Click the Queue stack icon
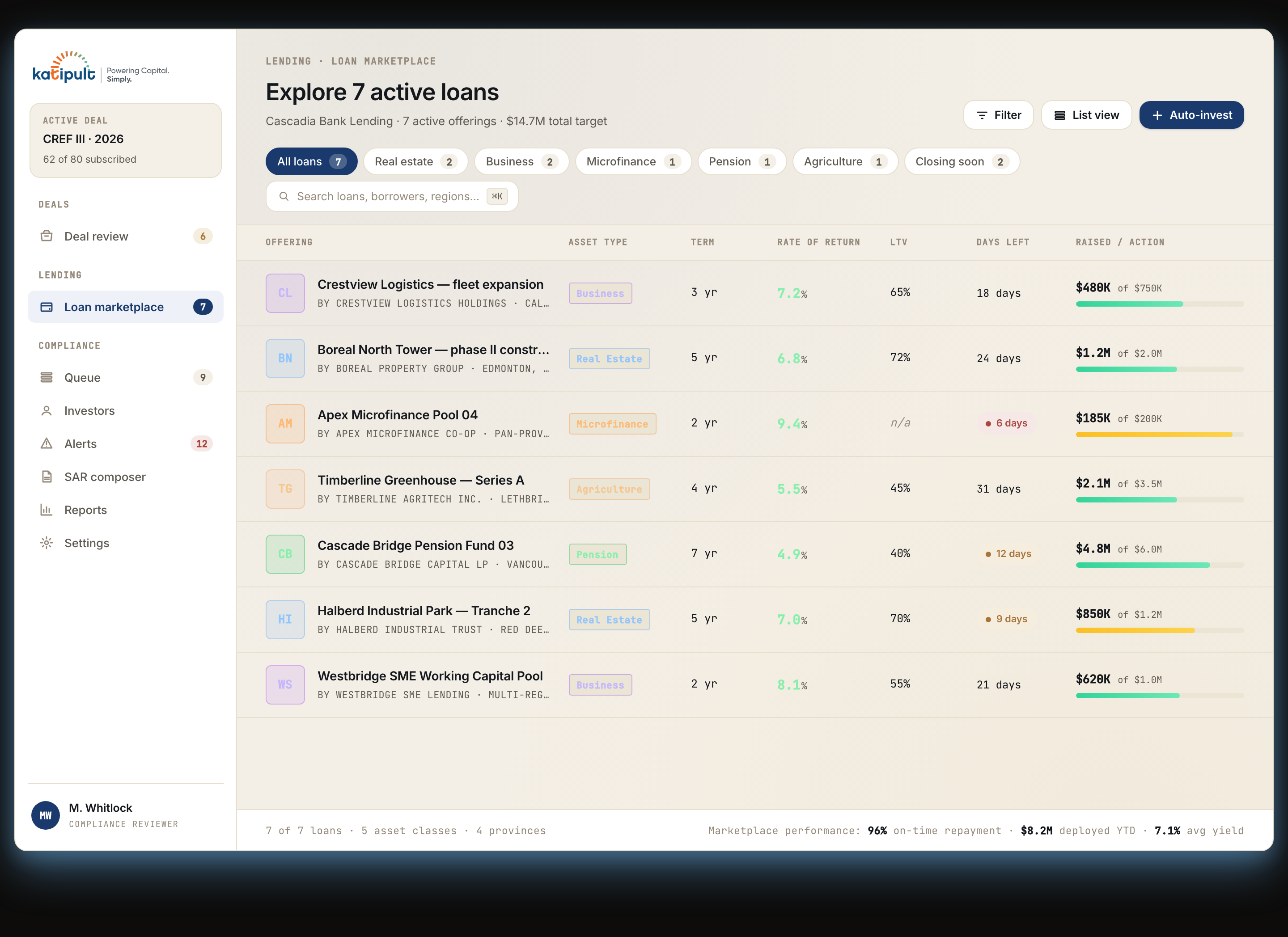This screenshot has height=937, width=1288. pyautogui.click(x=47, y=377)
